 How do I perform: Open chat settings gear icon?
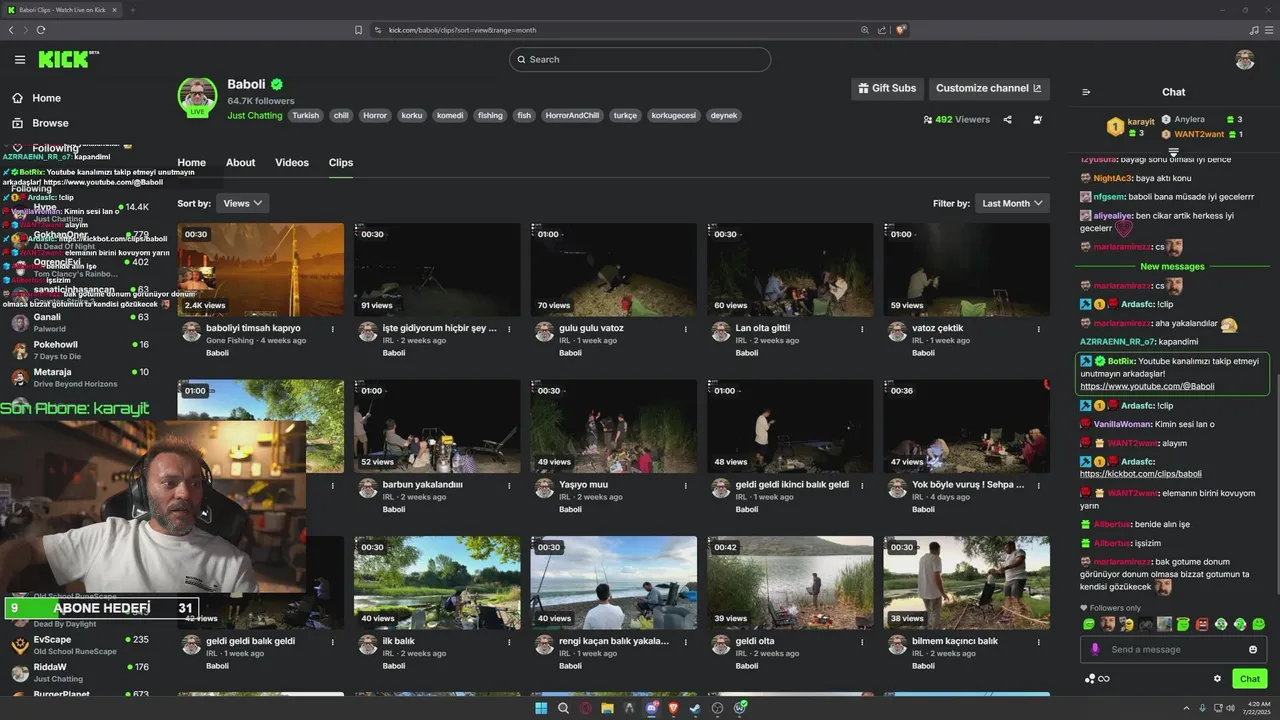click(1217, 679)
